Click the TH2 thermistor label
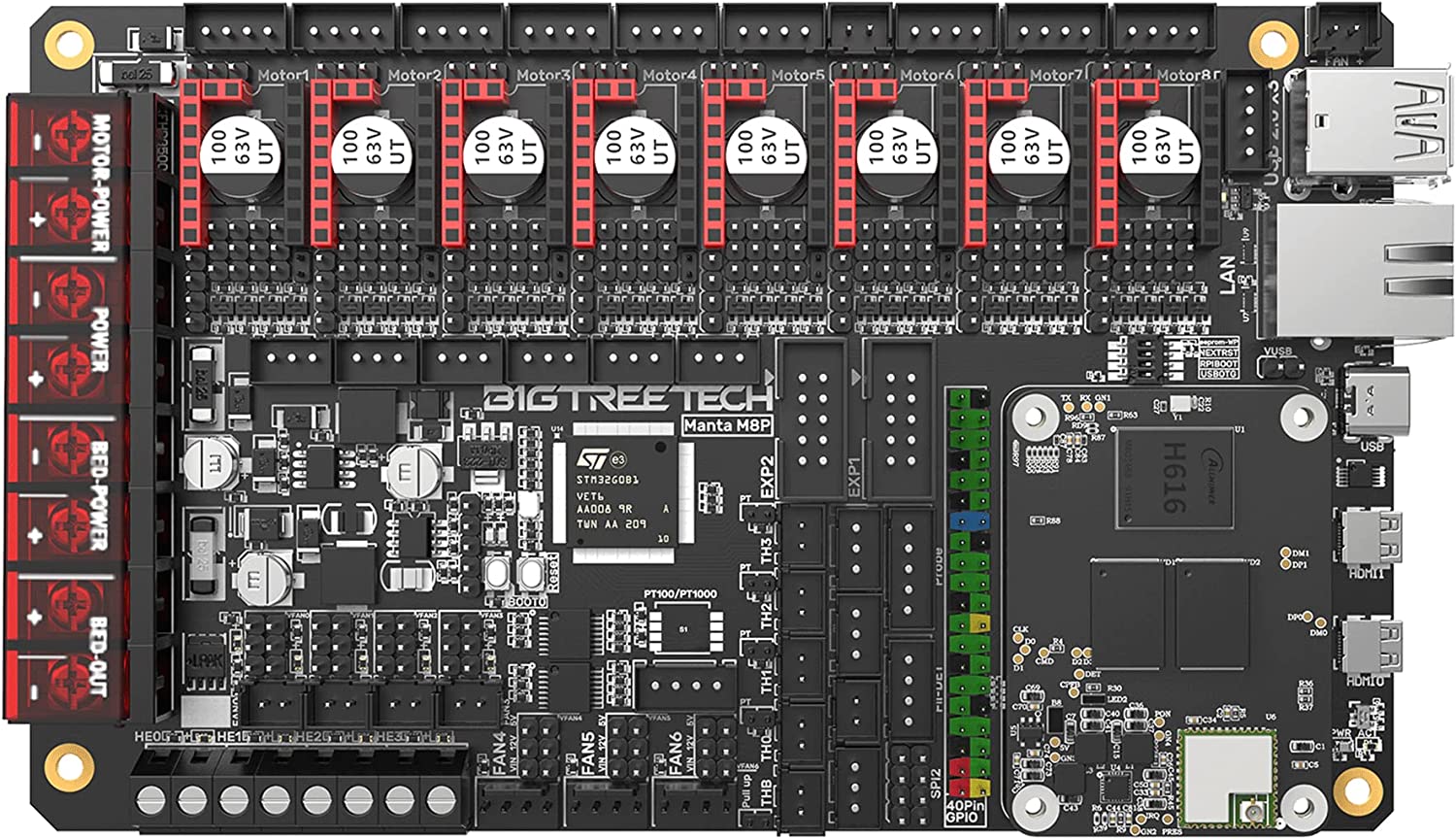Screen dimensions: 1456x839 coord(767,615)
